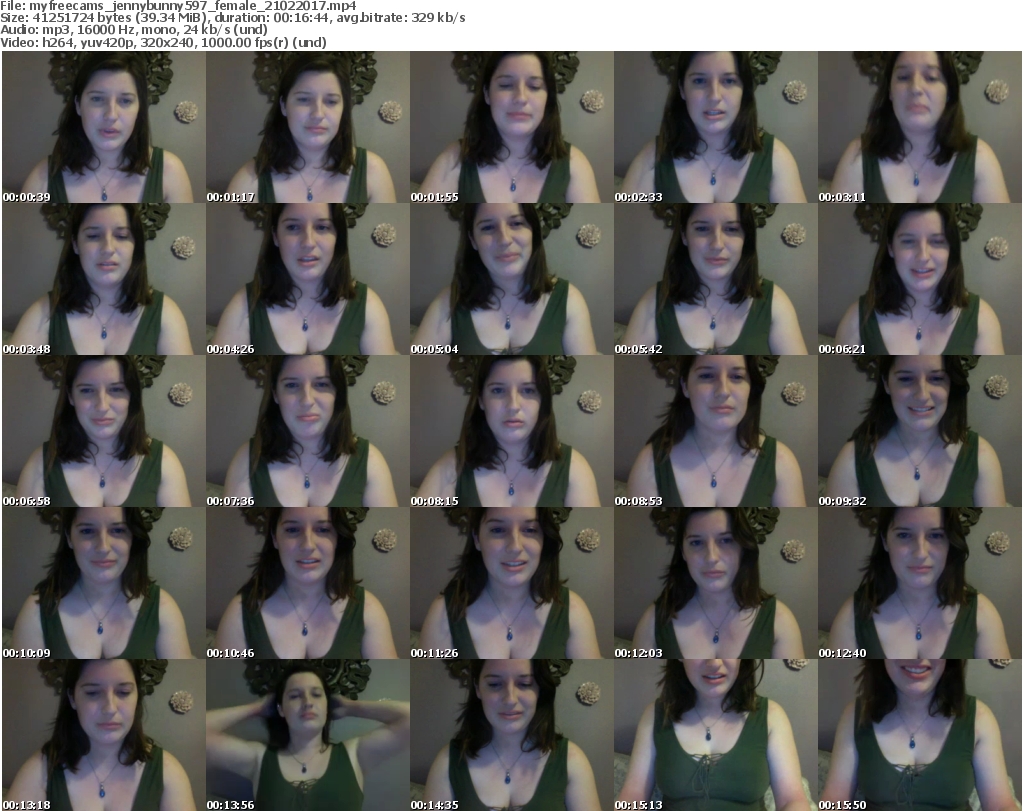Select the thumbnail at timestamp 00:04:26
This screenshot has width=1024, height=811.
(x=308, y=279)
